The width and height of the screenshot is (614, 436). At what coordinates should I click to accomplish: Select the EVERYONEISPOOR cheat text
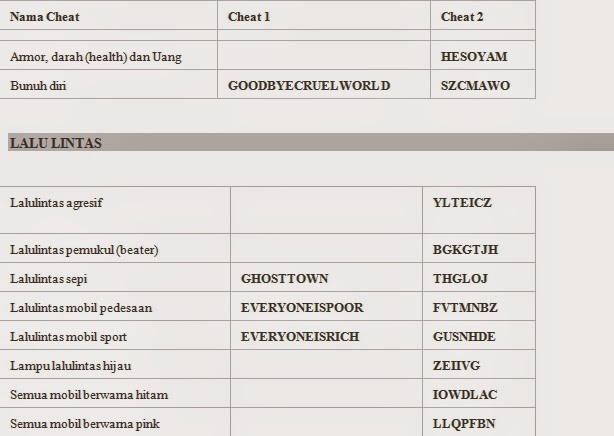click(x=302, y=308)
